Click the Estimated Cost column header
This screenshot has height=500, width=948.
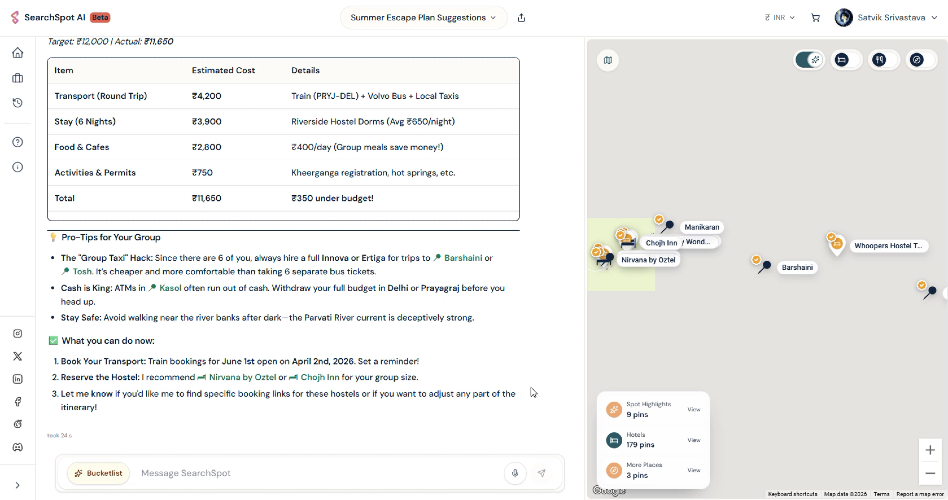tap(223, 70)
